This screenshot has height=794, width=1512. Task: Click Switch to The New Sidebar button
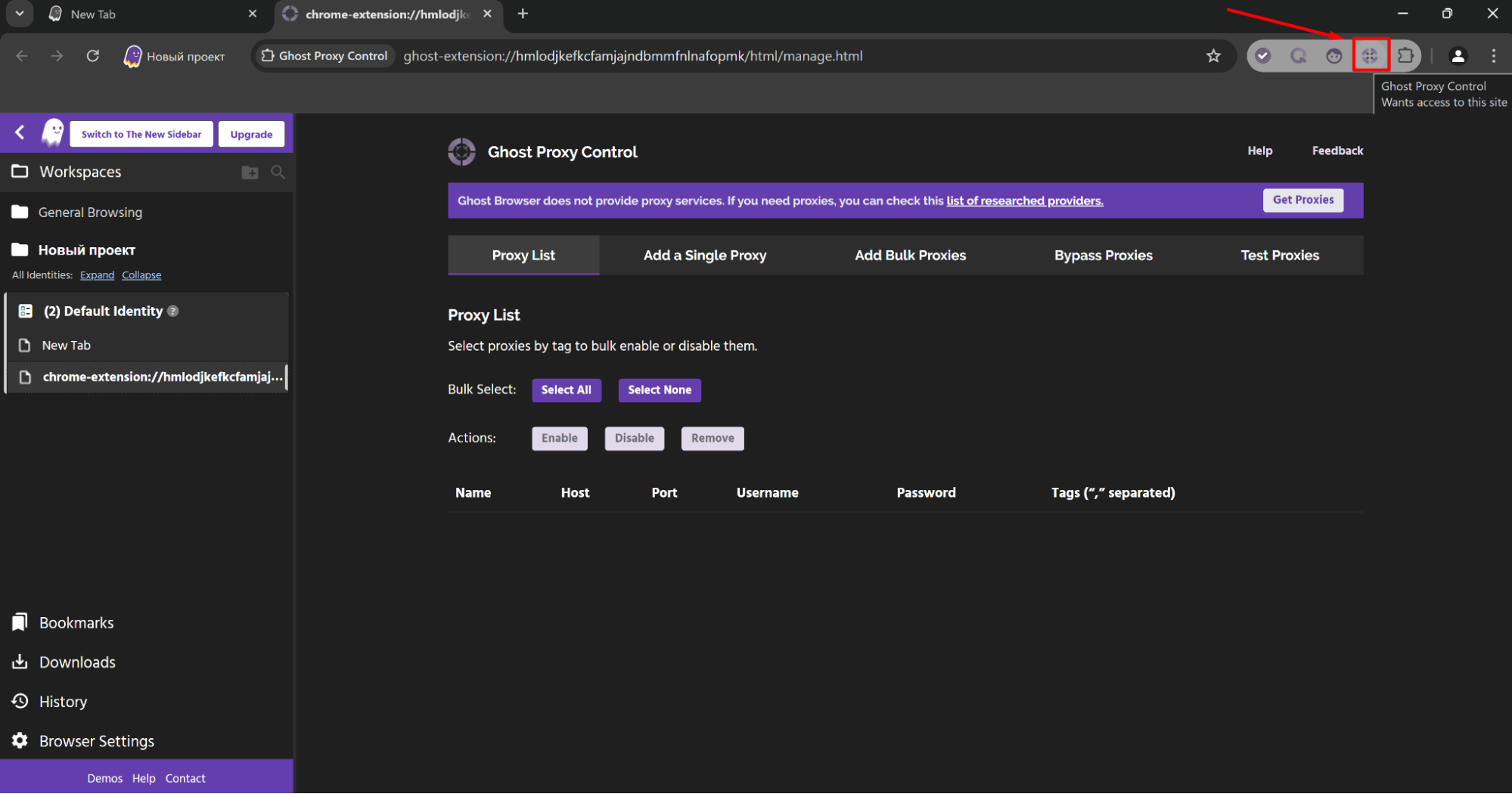point(141,134)
